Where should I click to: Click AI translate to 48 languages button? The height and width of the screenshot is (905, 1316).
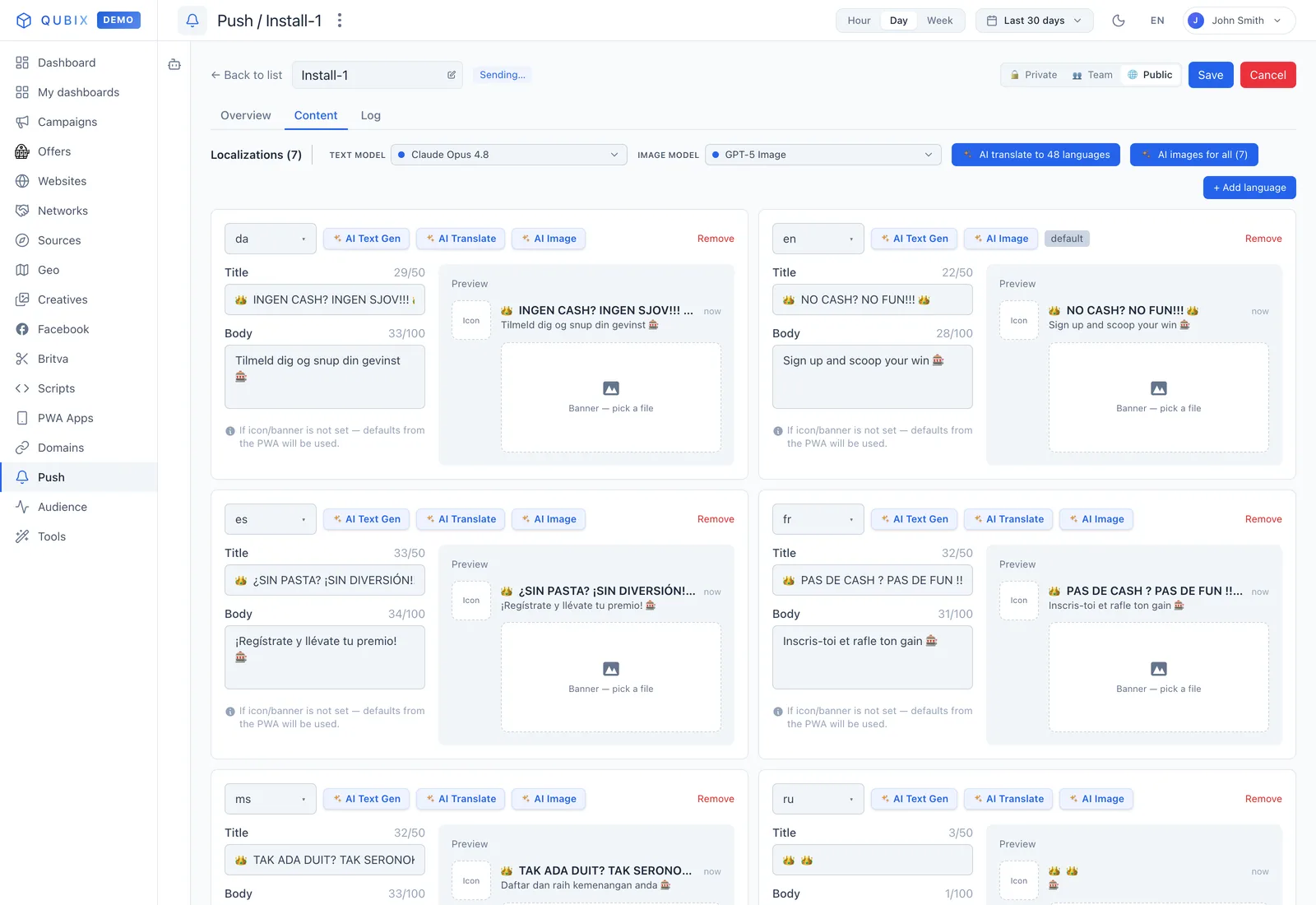(1036, 155)
